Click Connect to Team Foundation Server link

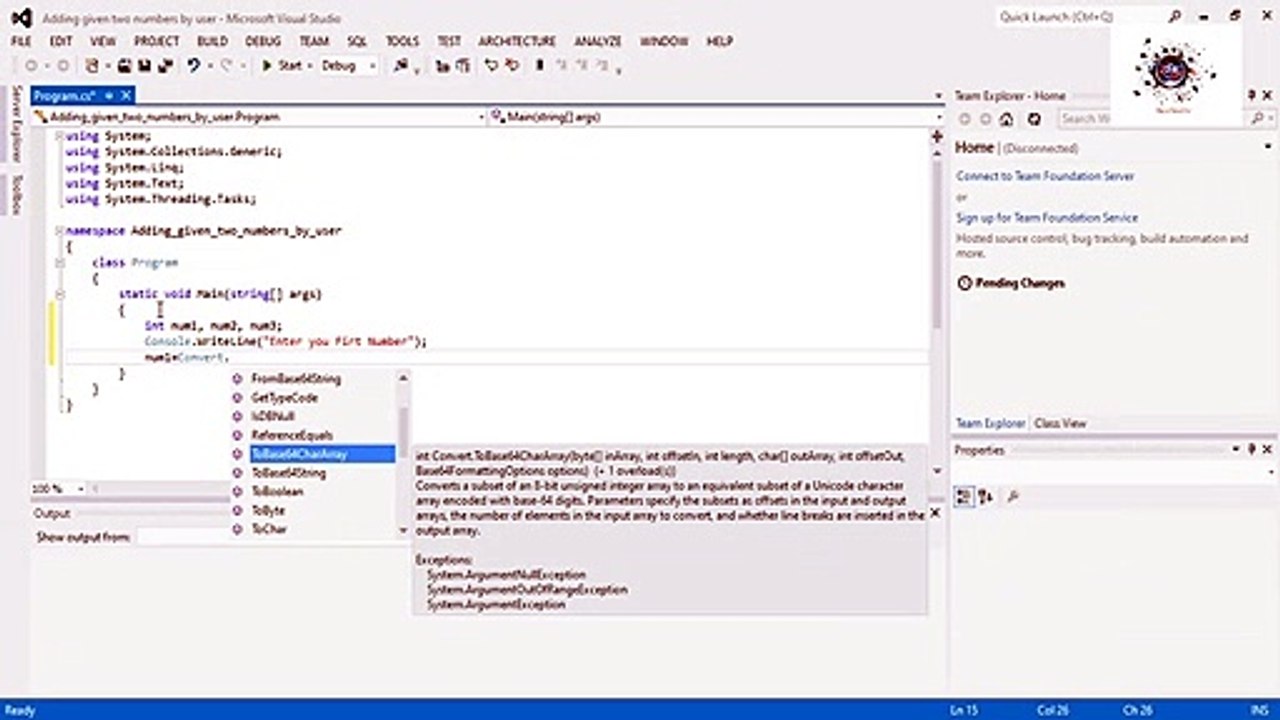(x=1045, y=176)
